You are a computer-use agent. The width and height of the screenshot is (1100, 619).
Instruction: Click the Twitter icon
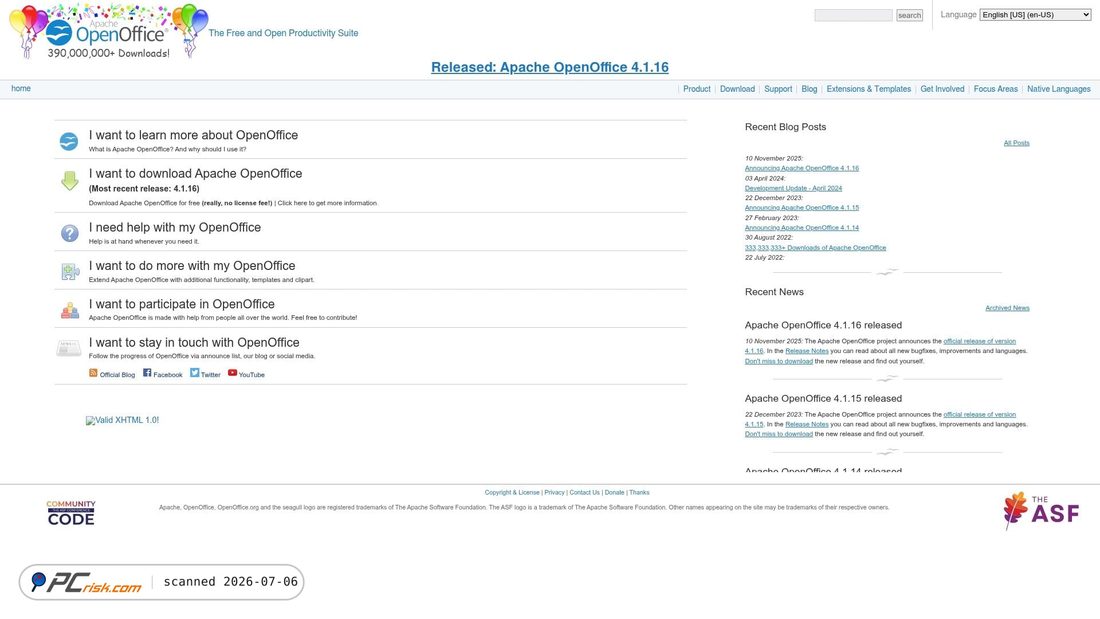click(194, 373)
